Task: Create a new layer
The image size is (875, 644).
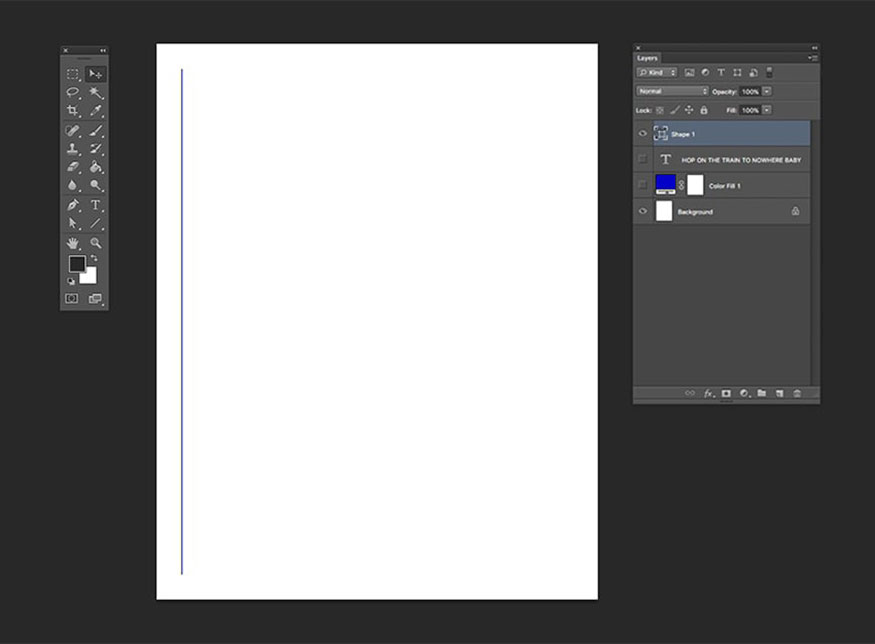Action: (x=780, y=393)
